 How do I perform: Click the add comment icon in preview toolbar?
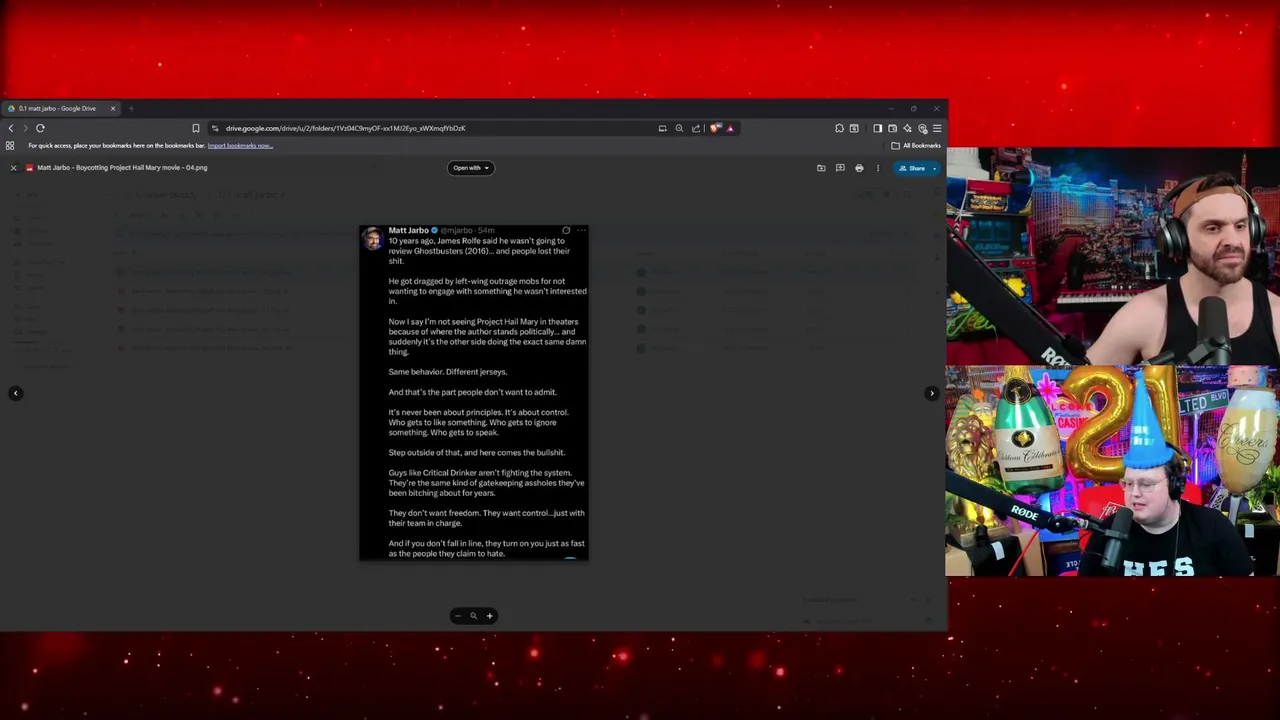pos(840,168)
